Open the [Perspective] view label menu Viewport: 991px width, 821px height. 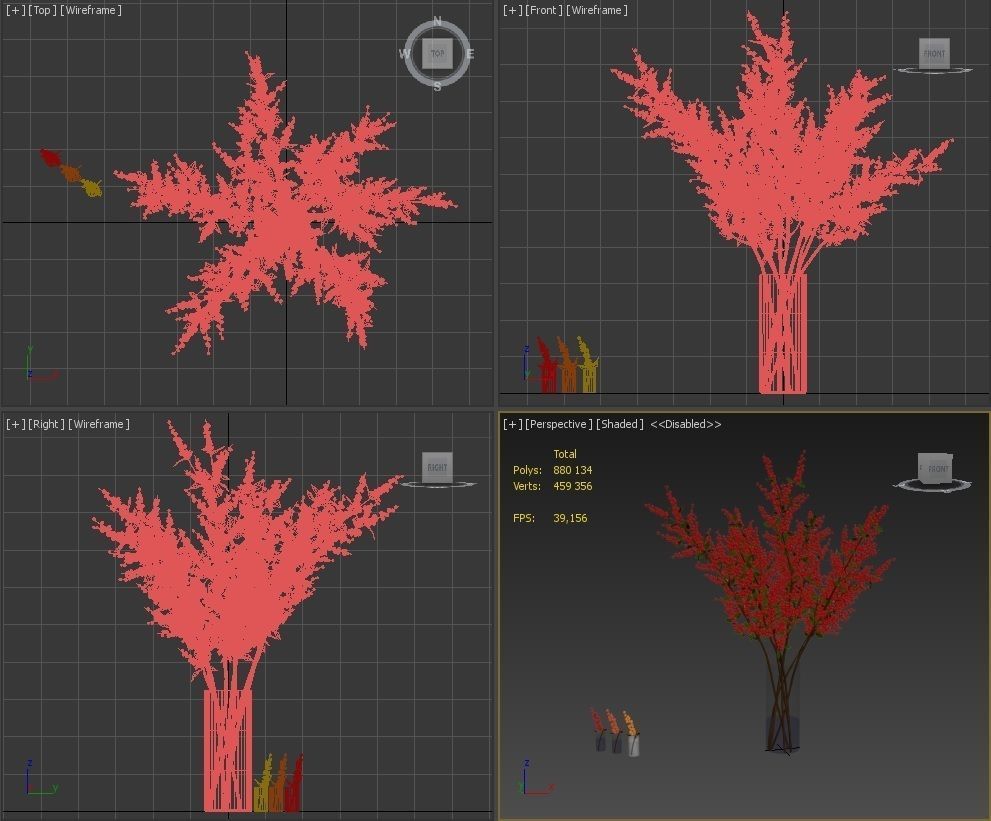point(559,424)
